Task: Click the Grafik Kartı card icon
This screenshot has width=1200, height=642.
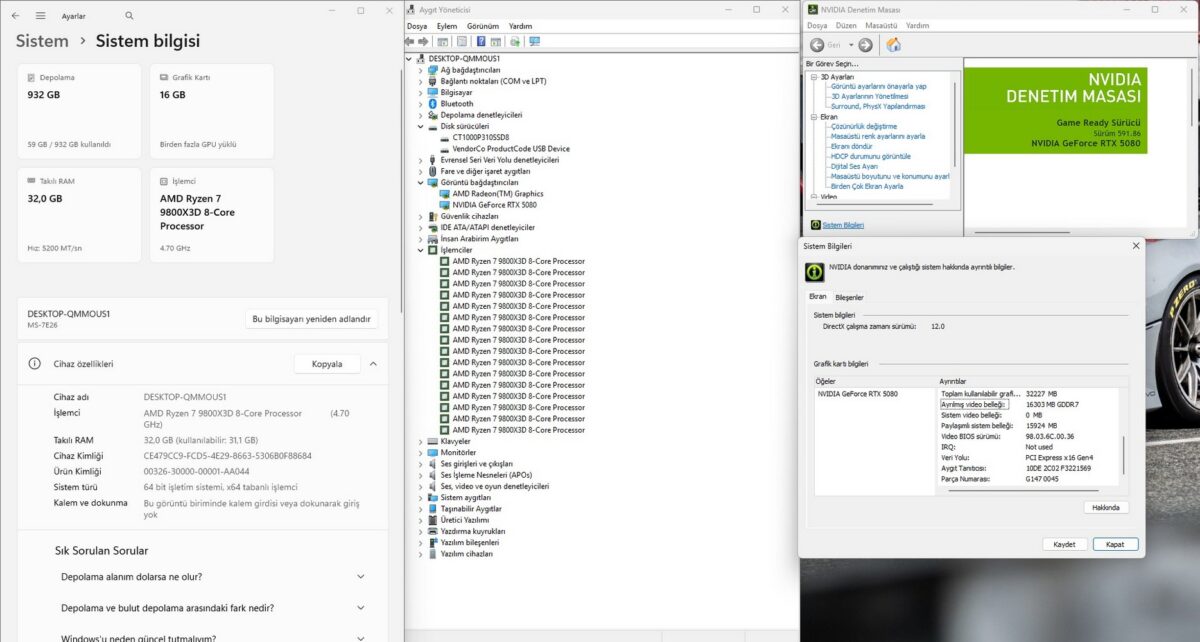Action: pyautogui.click(x=164, y=77)
